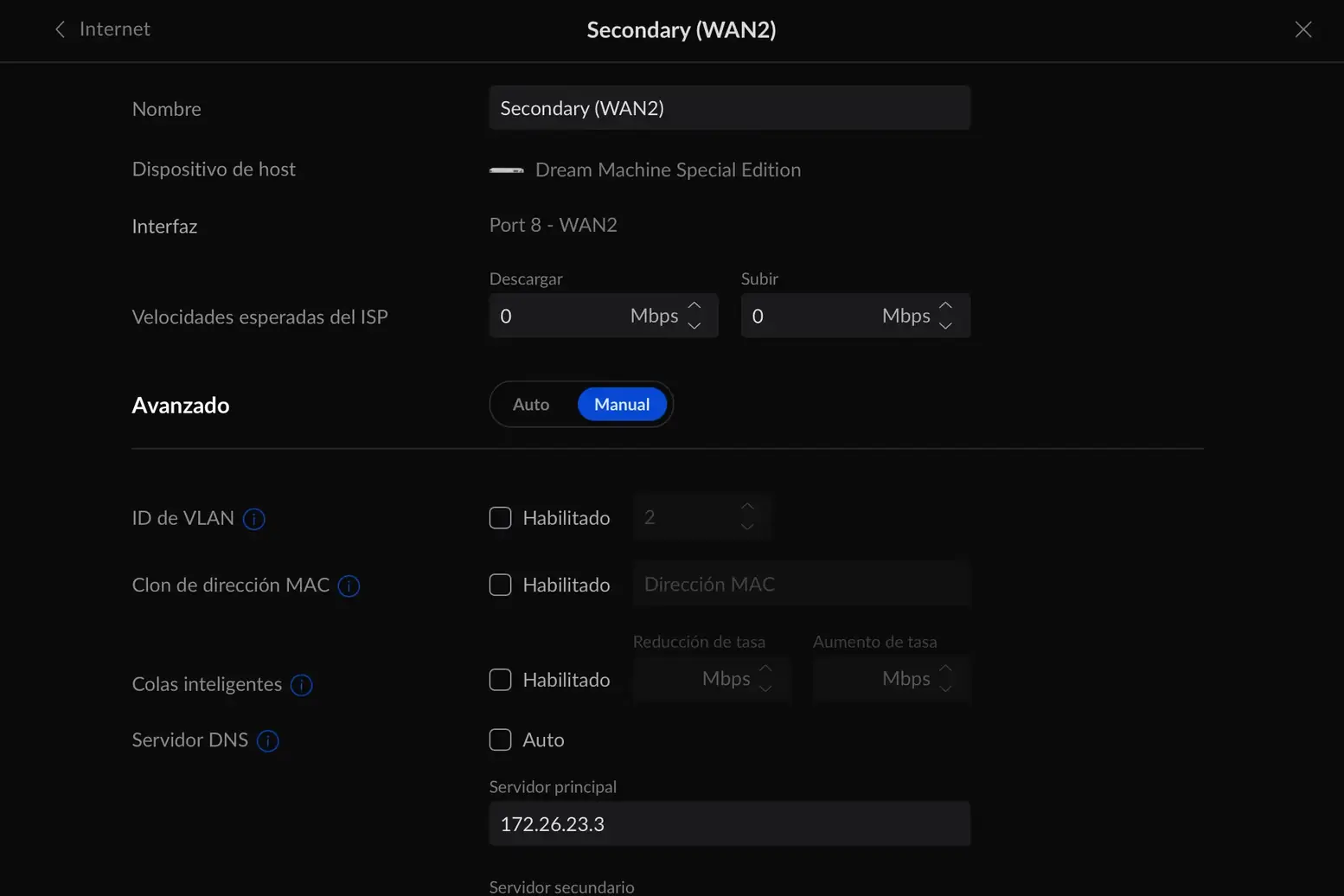Decrease Aumento de tasa with down arrow
The height and width of the screenshot is (896, 1344).
946,689
